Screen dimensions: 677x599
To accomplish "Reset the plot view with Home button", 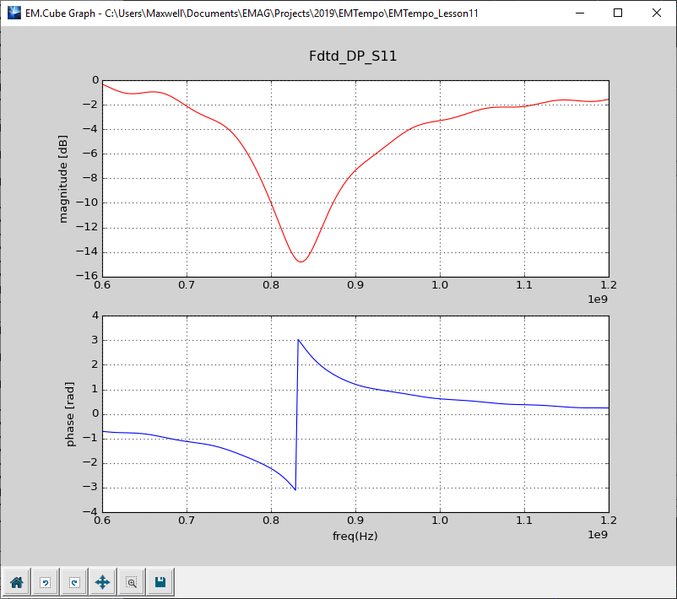I will 17,581.
